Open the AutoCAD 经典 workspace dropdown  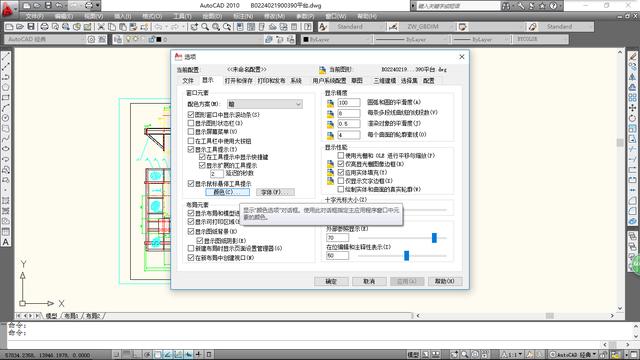(46, 40)
